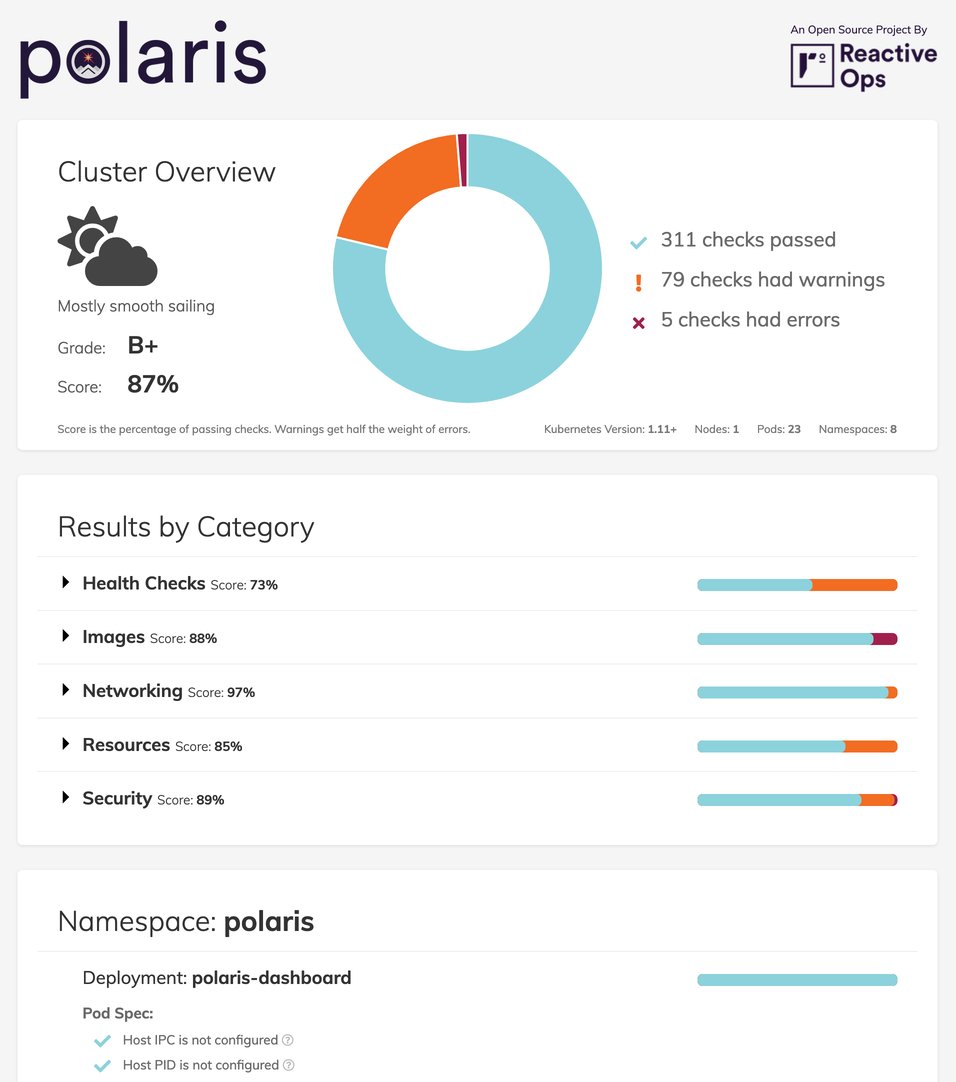Click the cloudy weather icon in Cluster Overview

(105, 246)
